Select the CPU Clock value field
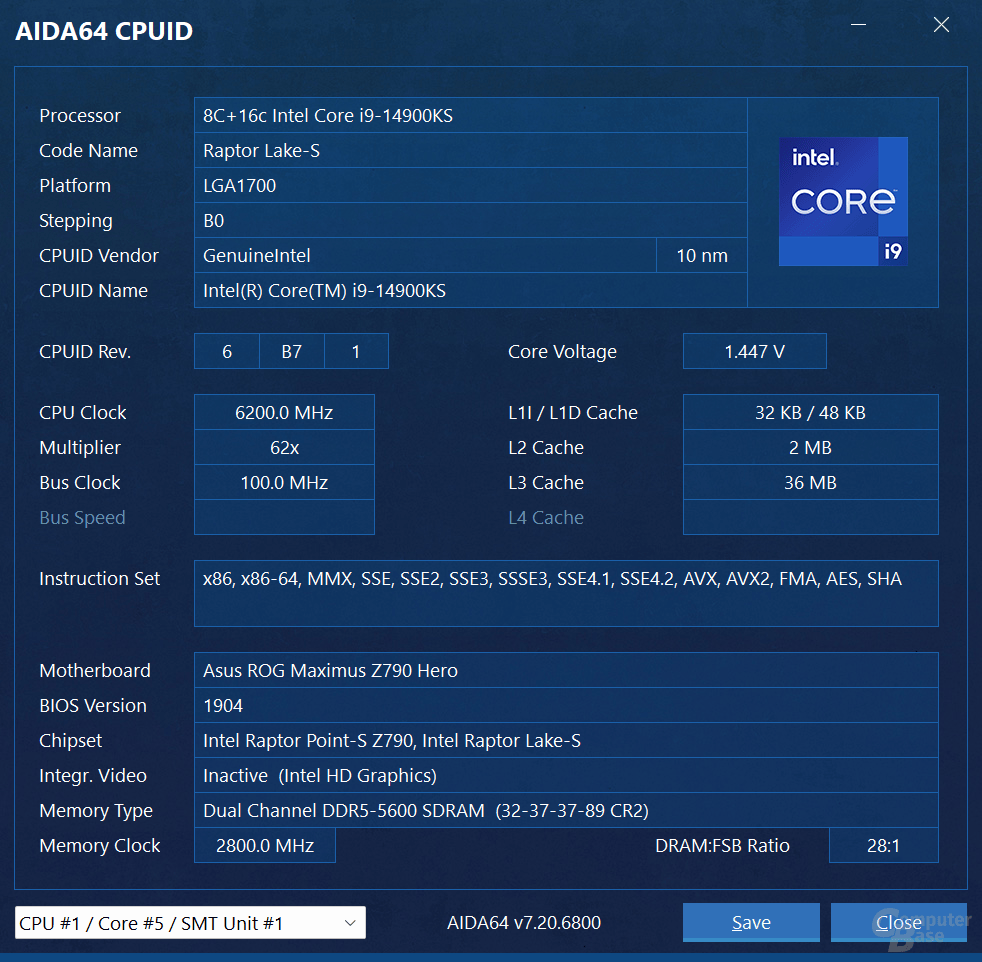The image size is (982, 962). (x=284, y=412)
